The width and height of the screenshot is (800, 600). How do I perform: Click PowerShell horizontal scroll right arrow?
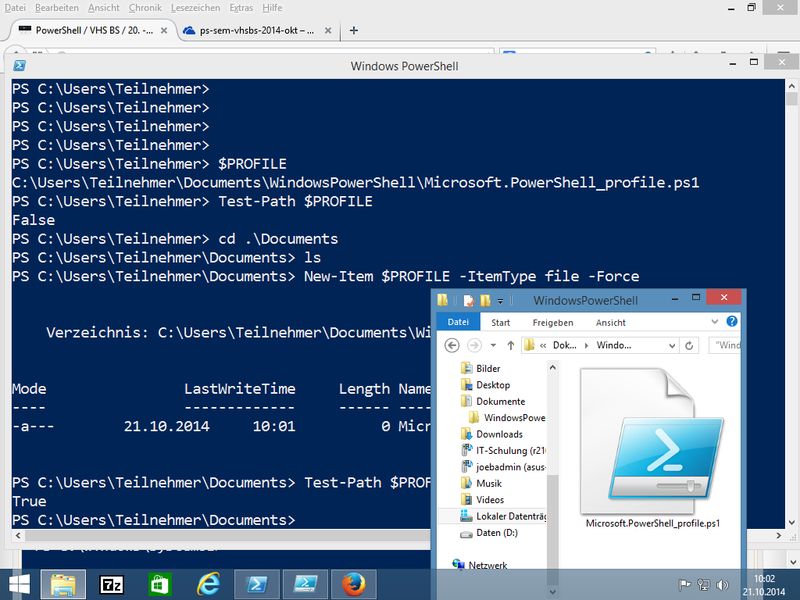(x=779, y=535)
